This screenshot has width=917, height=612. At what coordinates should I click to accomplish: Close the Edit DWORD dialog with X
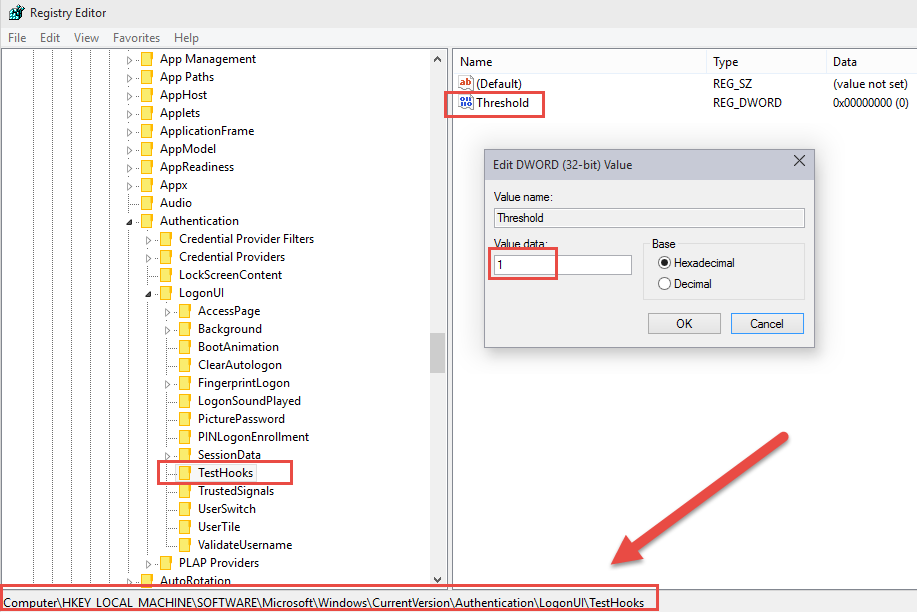coord(799,161)
